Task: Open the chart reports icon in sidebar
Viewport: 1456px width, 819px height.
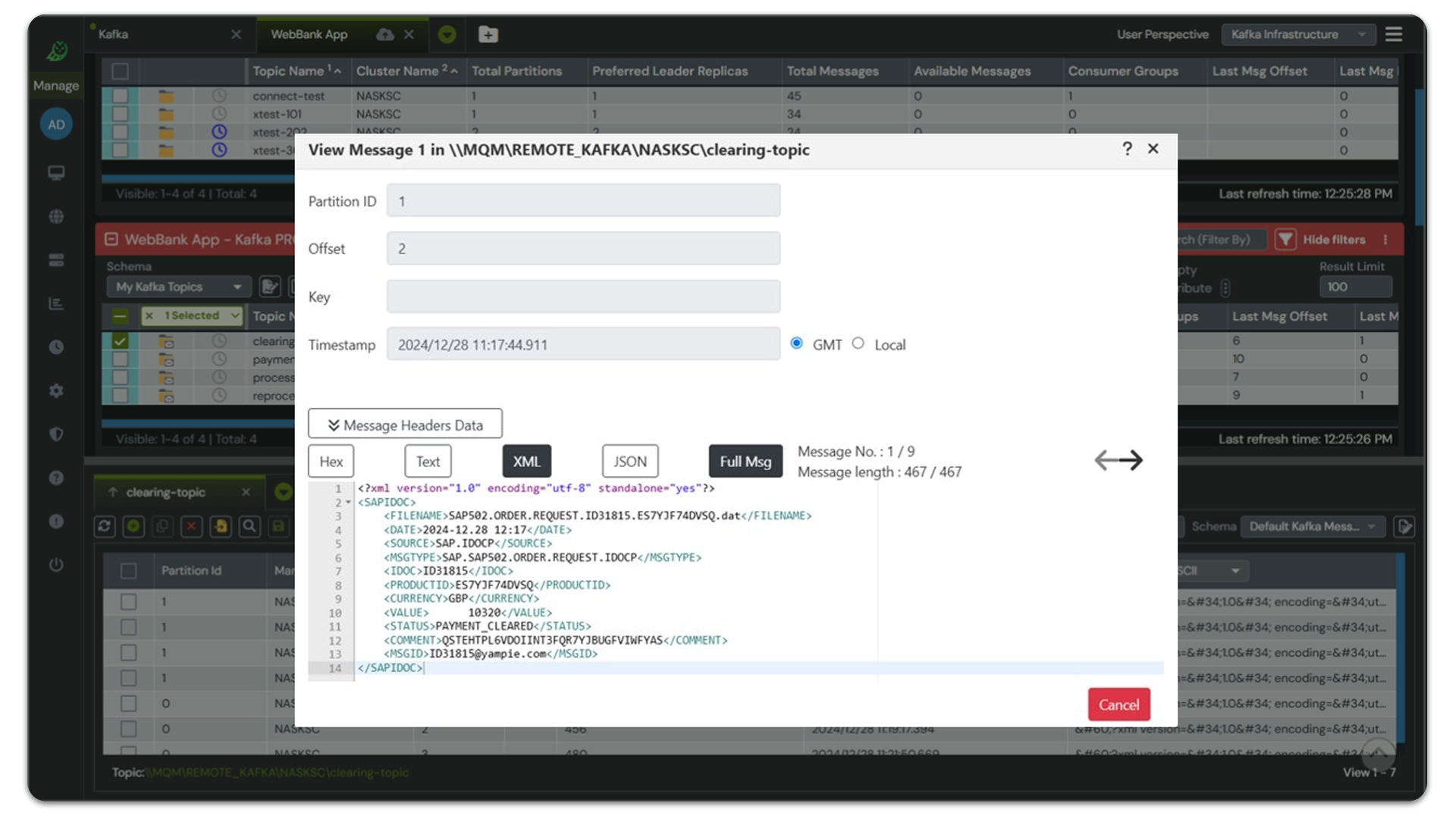Action: [56, 303]
